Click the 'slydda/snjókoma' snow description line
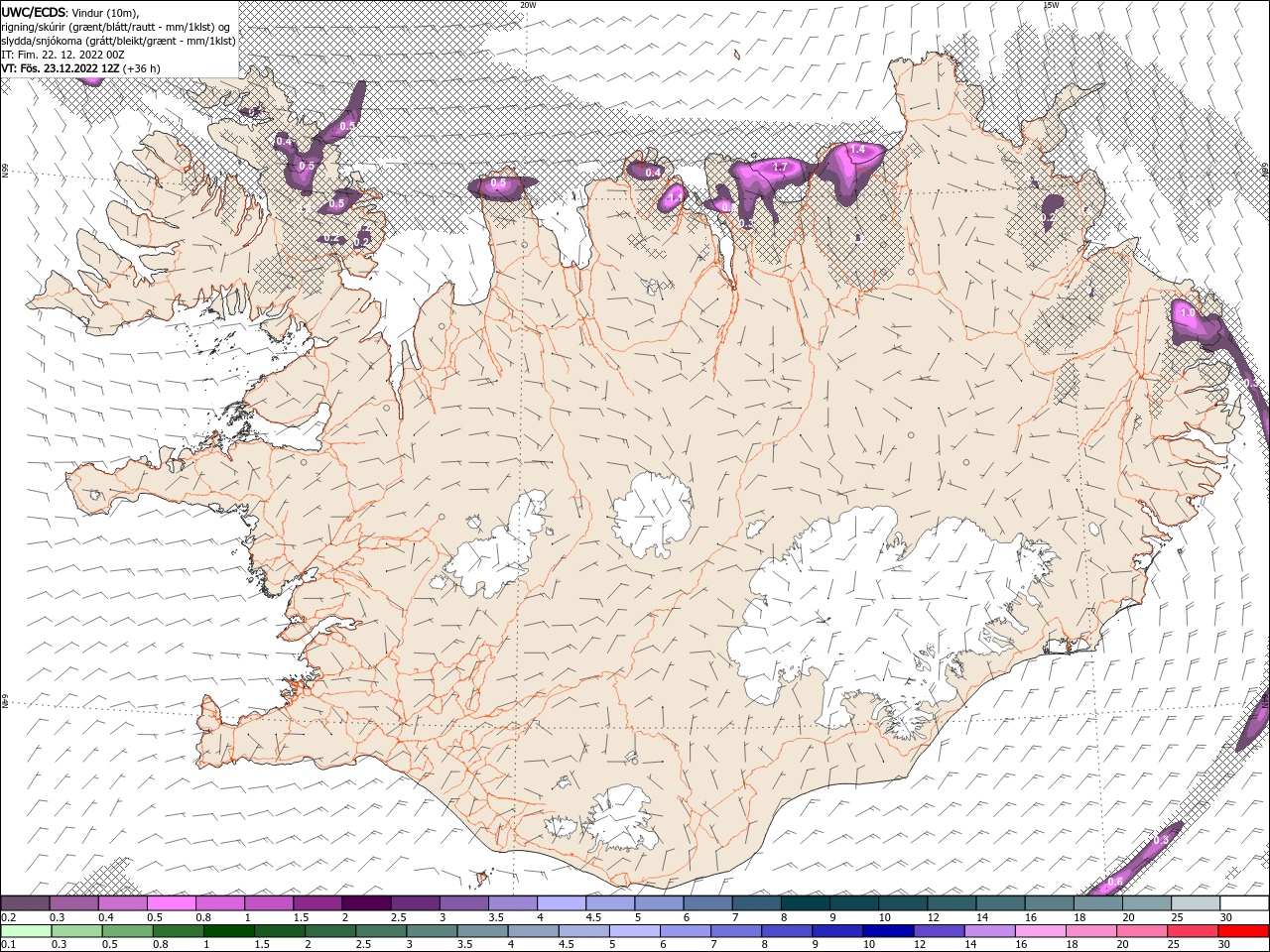 (x=118, y=41)
